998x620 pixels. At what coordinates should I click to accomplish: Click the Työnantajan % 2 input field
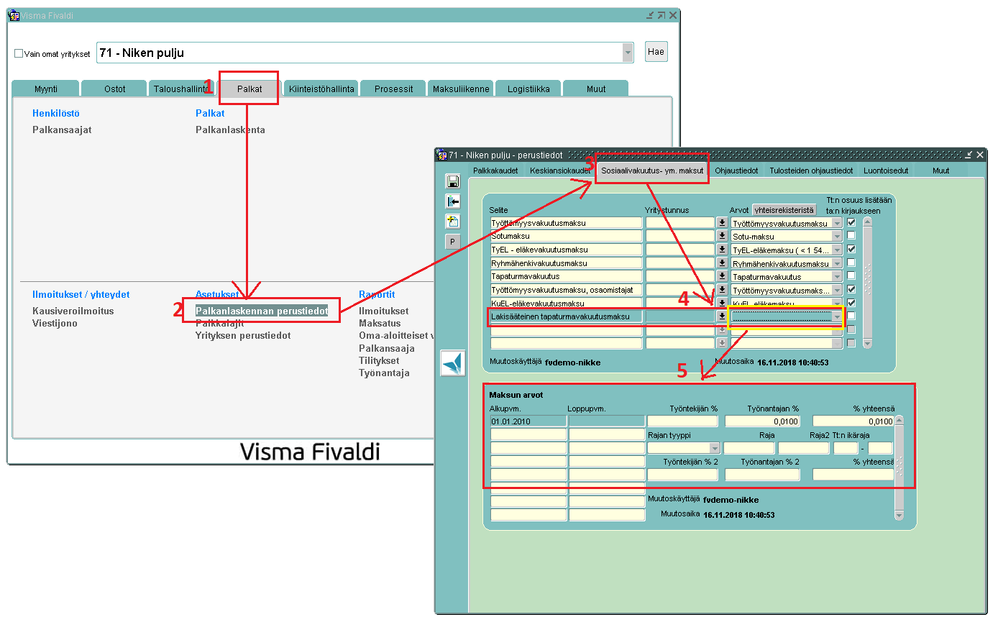[763, 475]
